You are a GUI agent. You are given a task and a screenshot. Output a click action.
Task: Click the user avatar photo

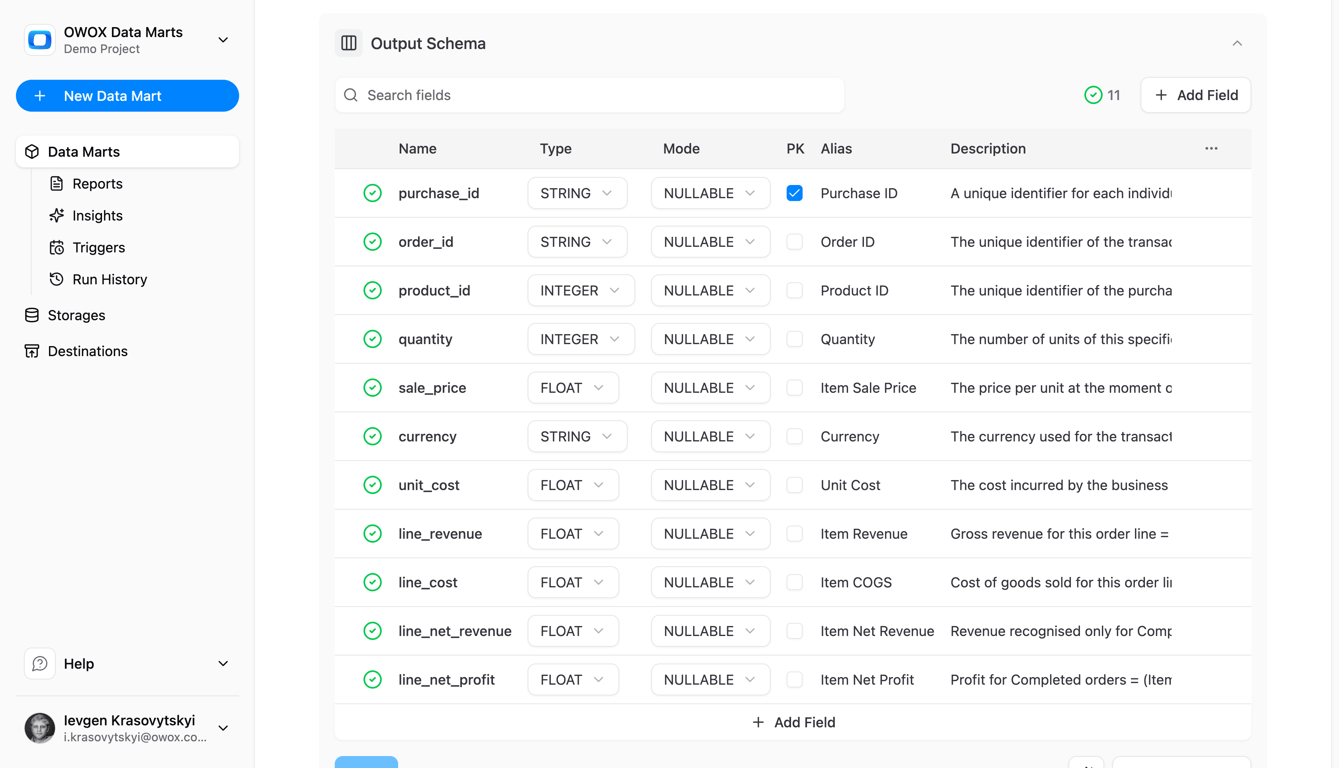click(x=40, y=728)
